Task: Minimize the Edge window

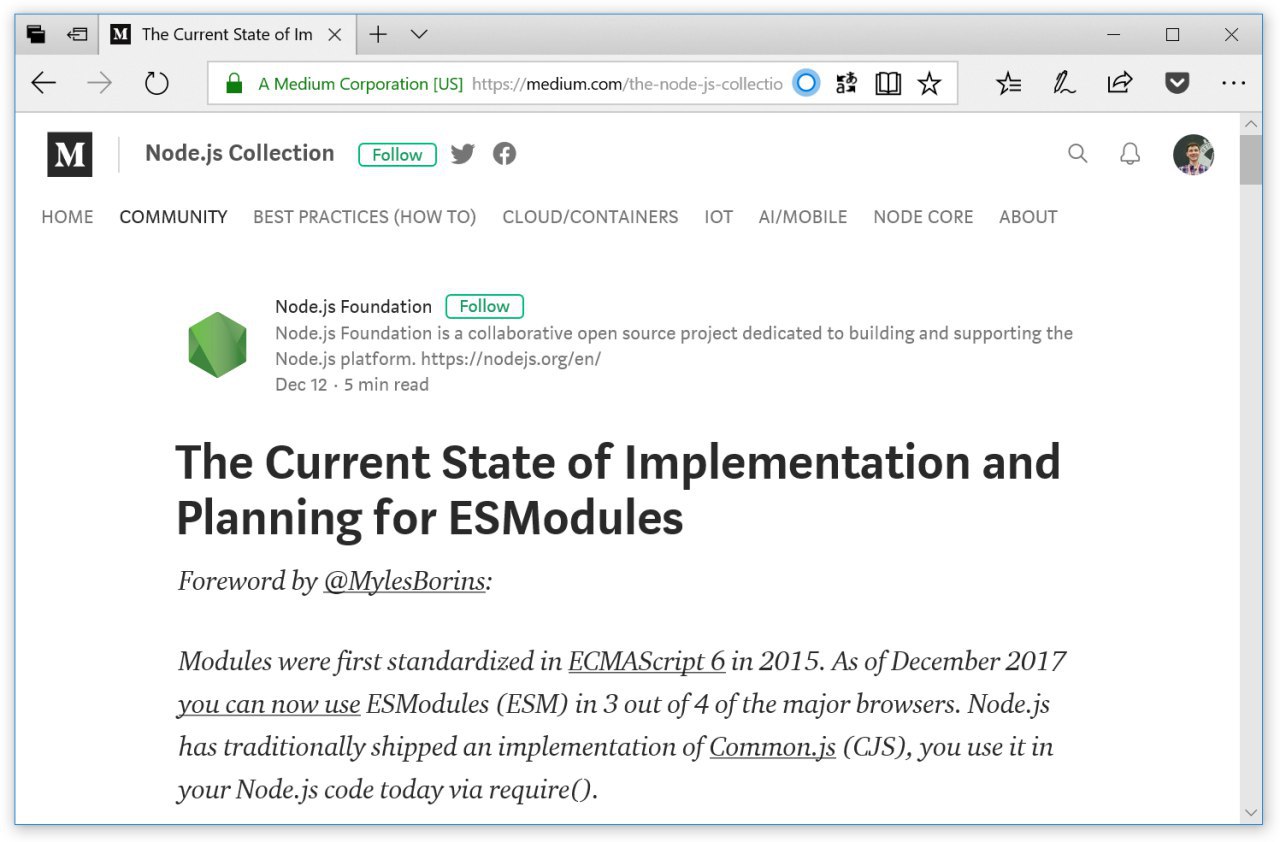Action: pyautogui.click(x=1113, y=34)
